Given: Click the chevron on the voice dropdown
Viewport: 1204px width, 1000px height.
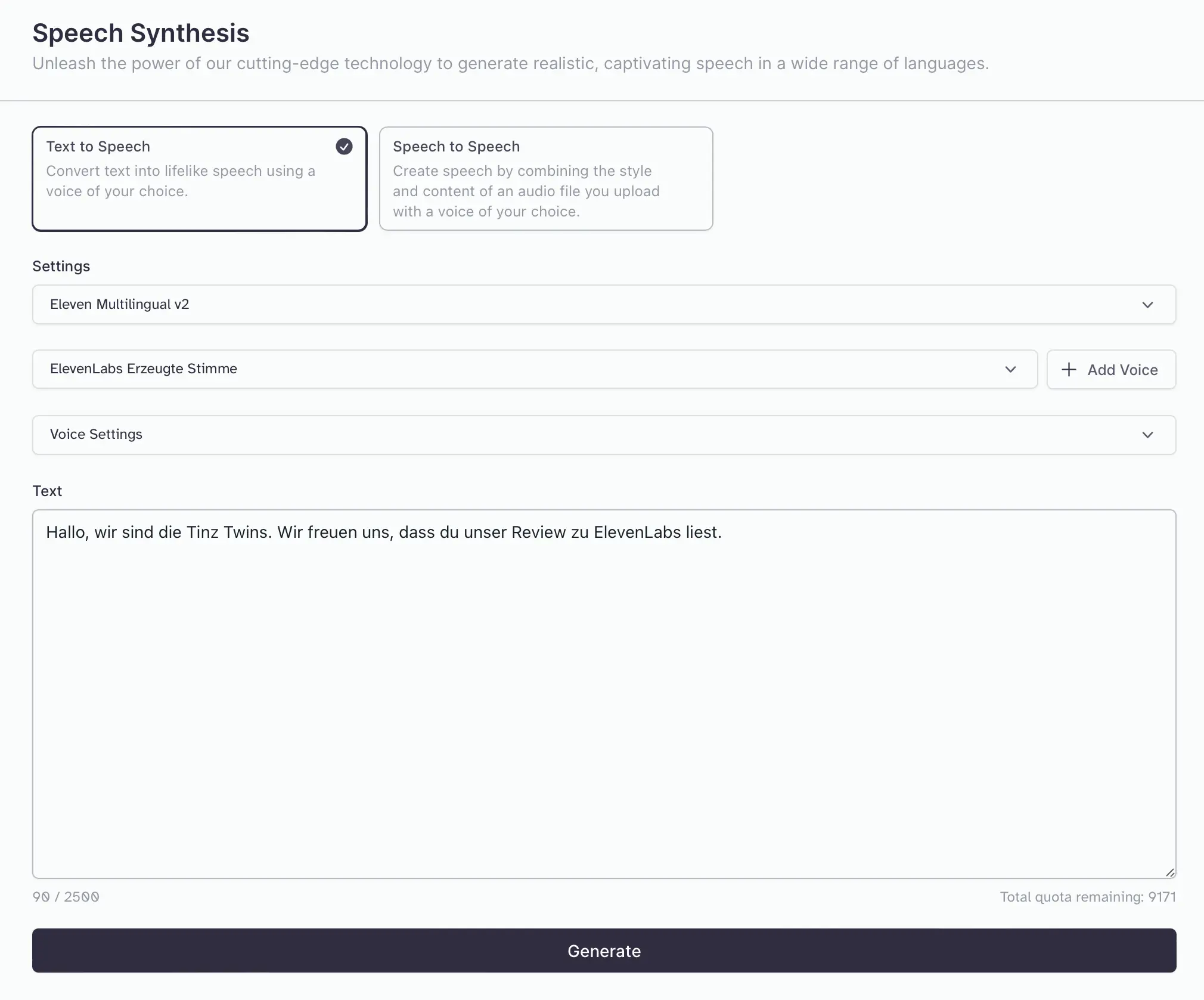Looking at the screenshot, I should coord(1010,369).
